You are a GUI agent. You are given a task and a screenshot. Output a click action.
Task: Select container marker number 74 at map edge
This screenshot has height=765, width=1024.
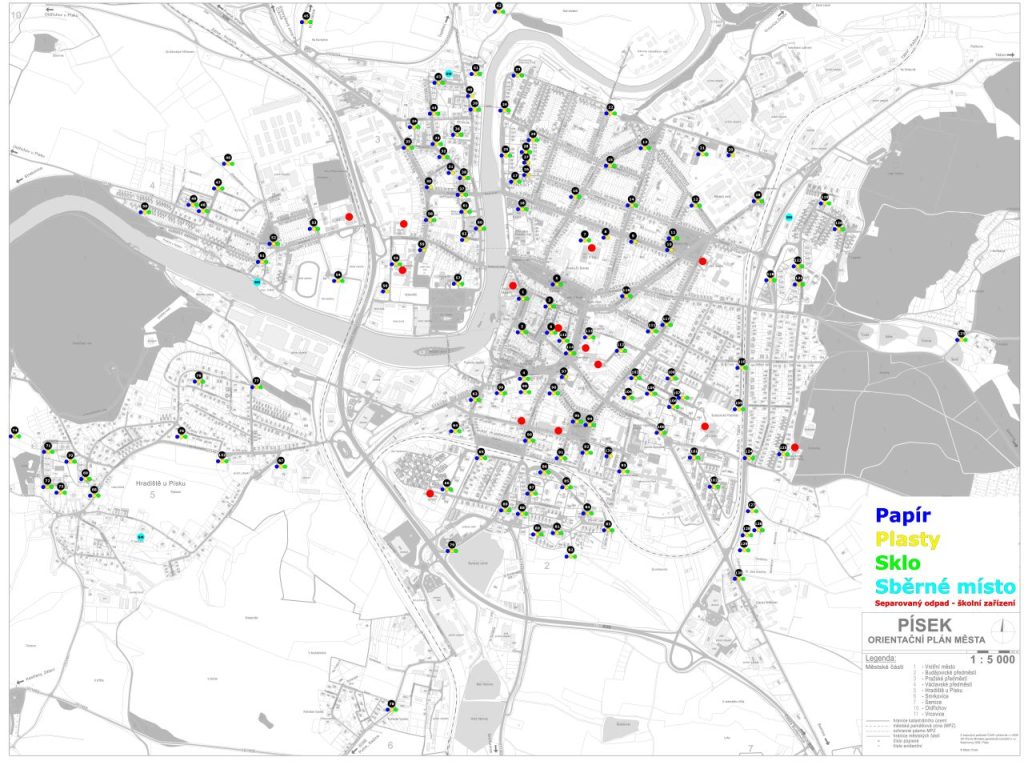click(14, 431)
